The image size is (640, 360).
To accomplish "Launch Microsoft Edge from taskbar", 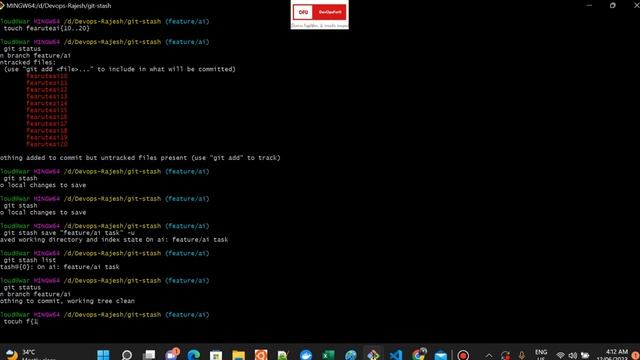I will [194, 355].
